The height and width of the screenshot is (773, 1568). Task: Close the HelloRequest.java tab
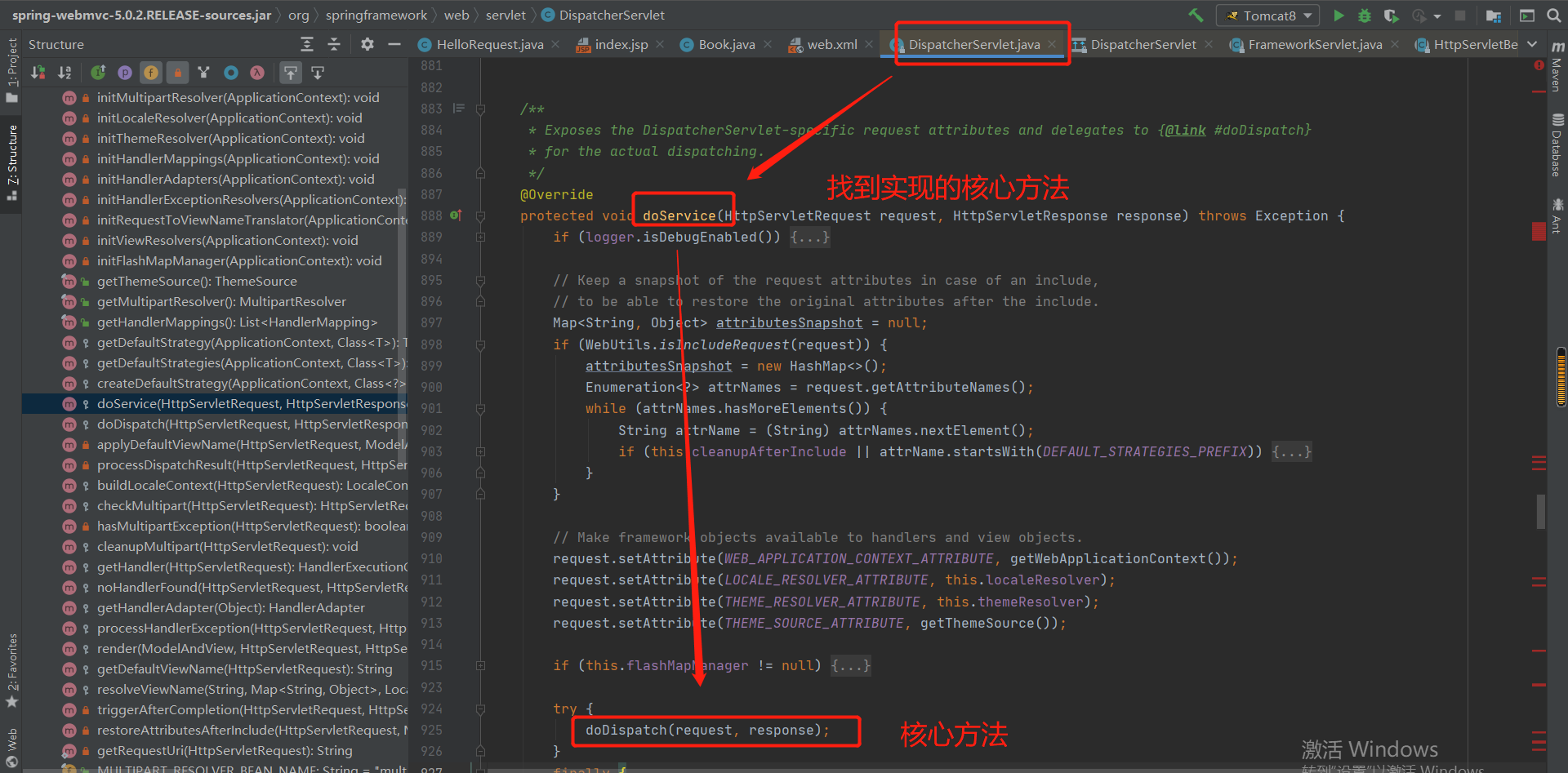pyautogui.click(x=555, y=44)
